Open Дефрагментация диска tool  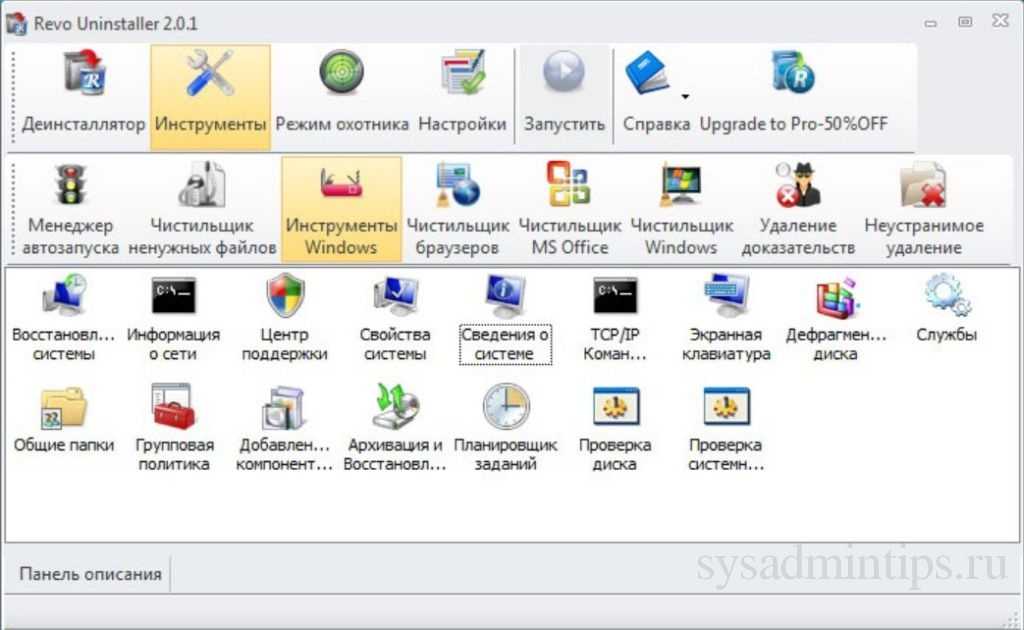tap(836, 297)
